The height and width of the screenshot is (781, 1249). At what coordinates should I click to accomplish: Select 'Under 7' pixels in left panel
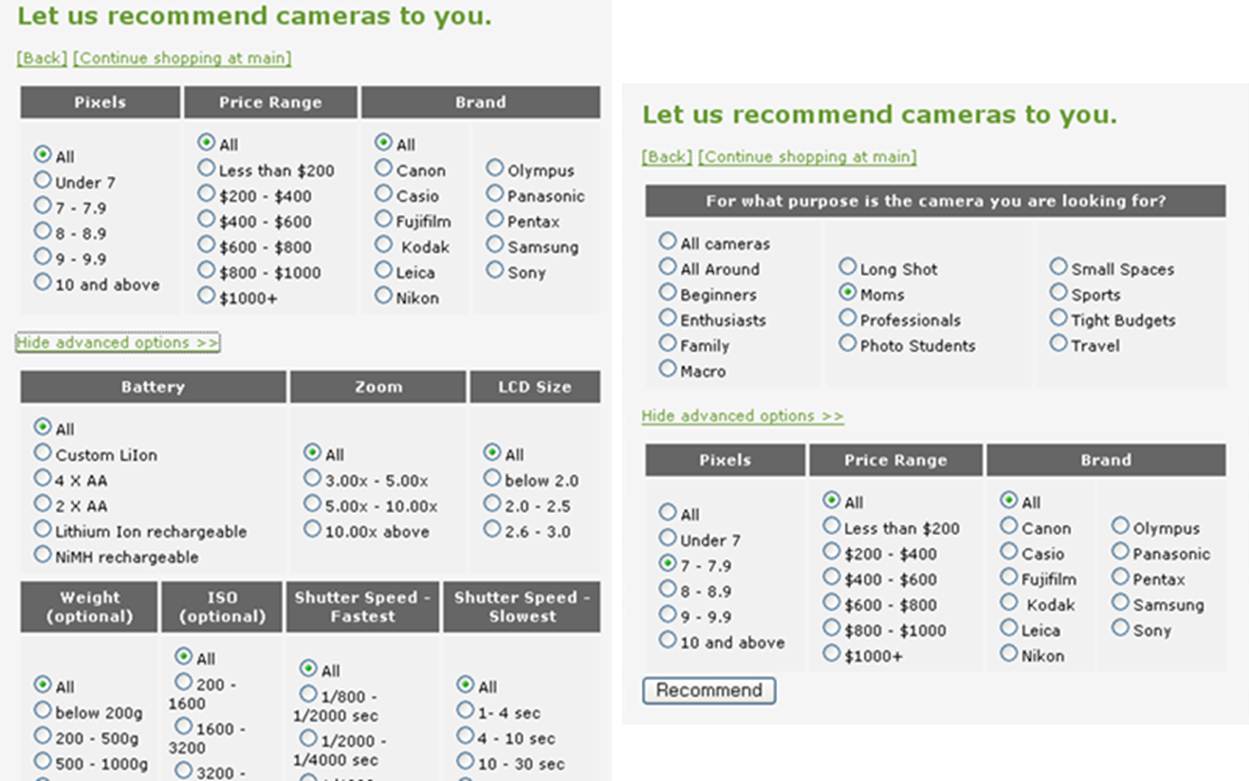42,180
